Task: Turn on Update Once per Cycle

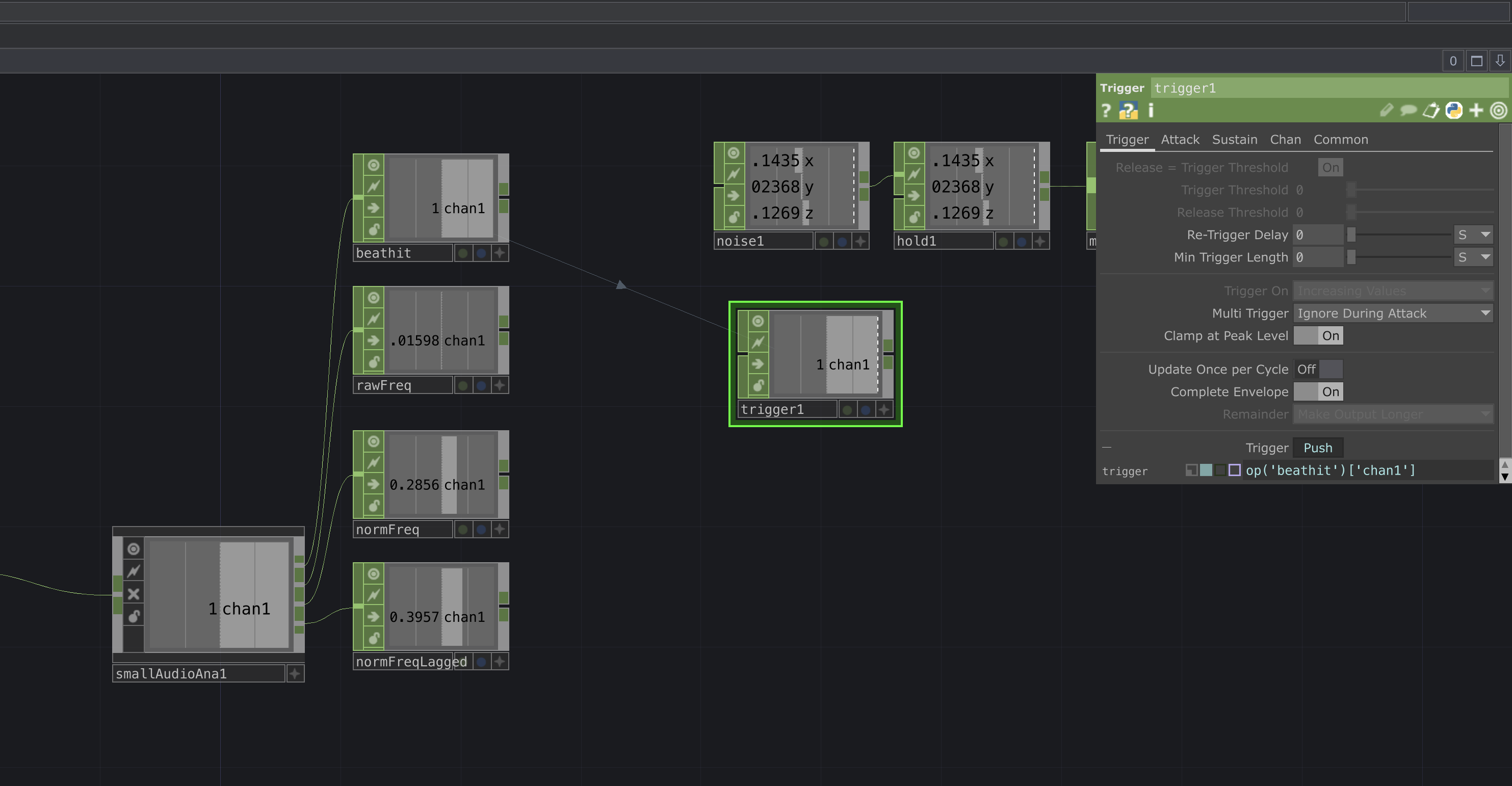Action: (1318, 369)
